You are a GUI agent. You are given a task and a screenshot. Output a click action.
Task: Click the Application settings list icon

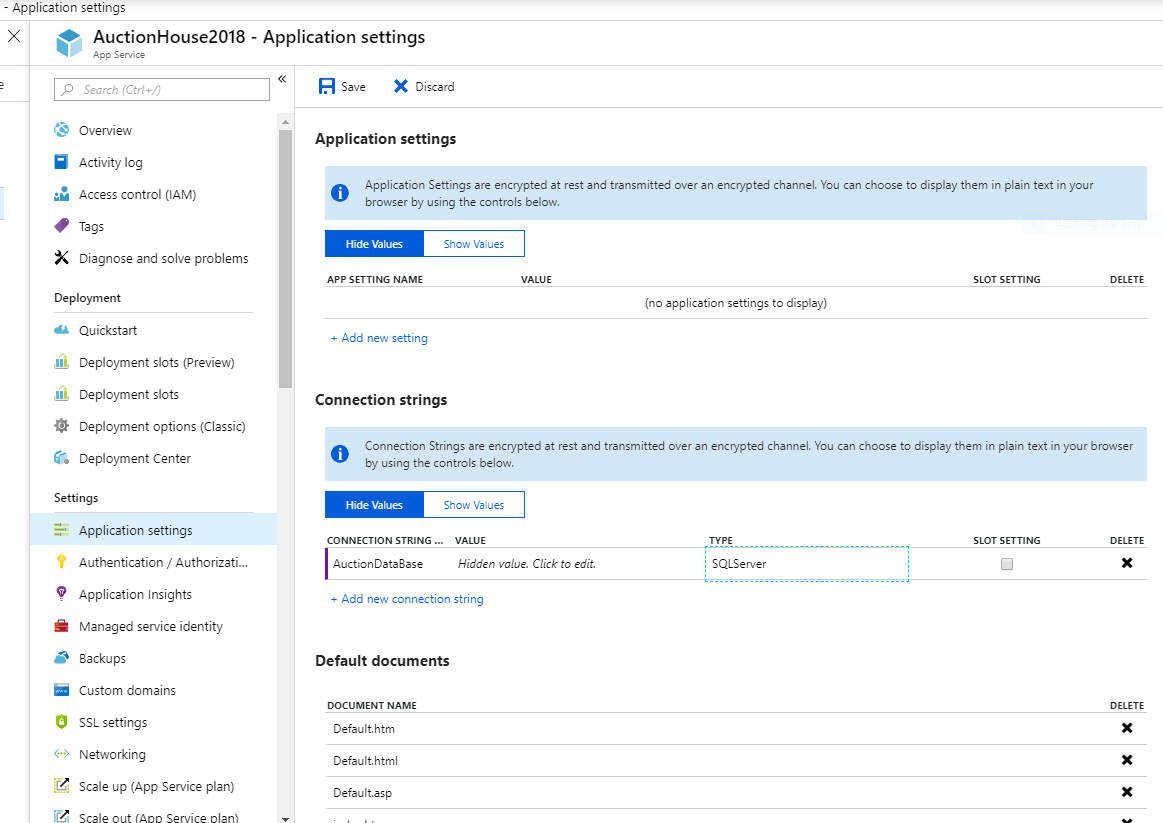tap(62, 529)
